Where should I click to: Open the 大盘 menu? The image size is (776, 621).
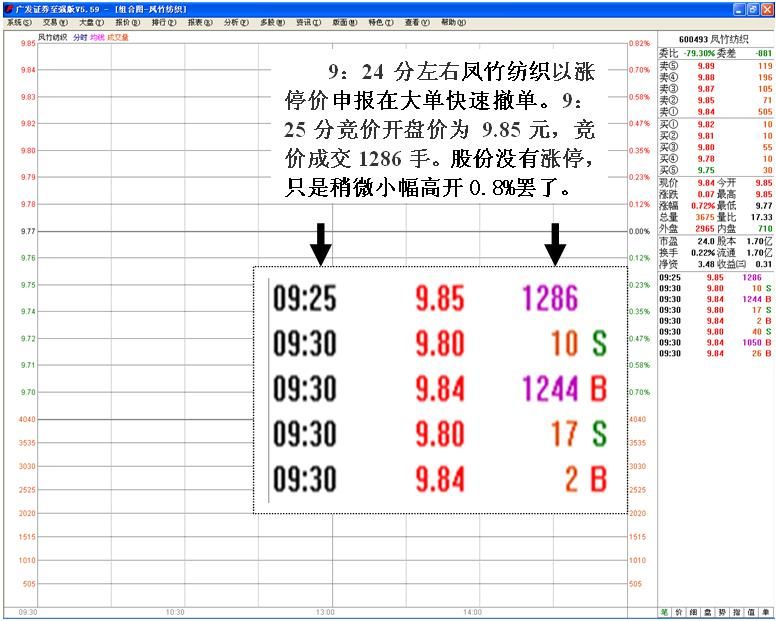[x=92, y=22]
